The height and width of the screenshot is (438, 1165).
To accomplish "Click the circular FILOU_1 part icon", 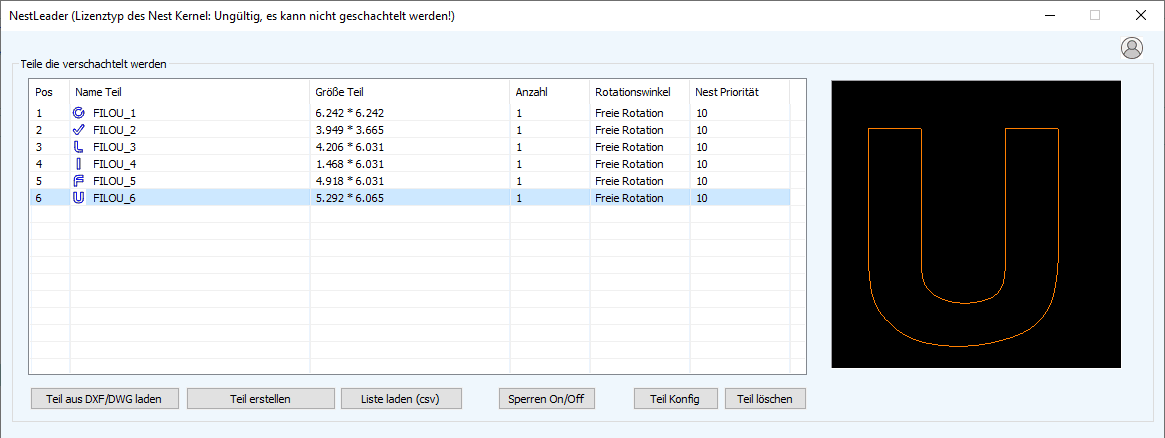I will point(79,113).
